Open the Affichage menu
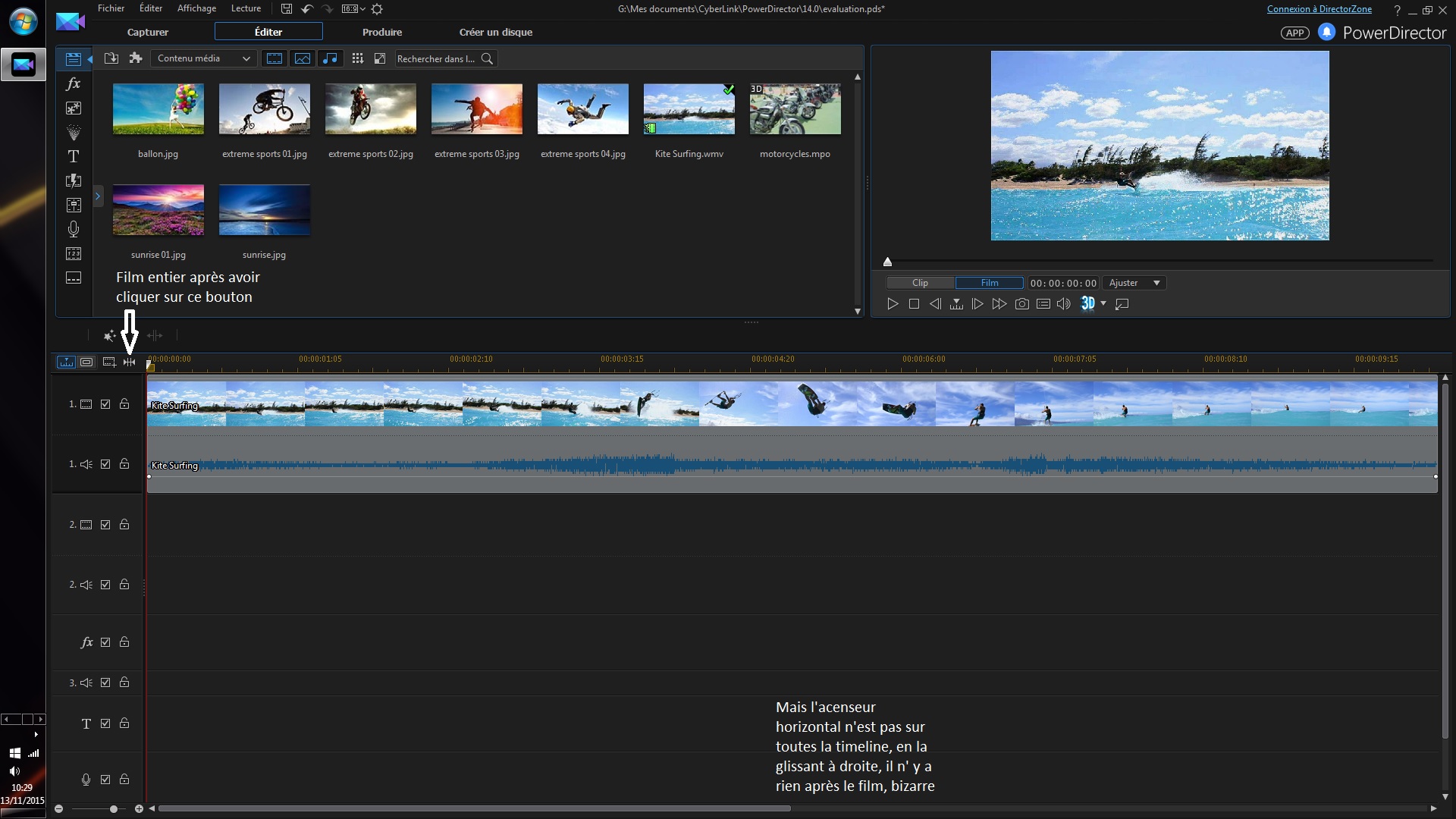The image size is (1456, 819). [x=196, y=8]
